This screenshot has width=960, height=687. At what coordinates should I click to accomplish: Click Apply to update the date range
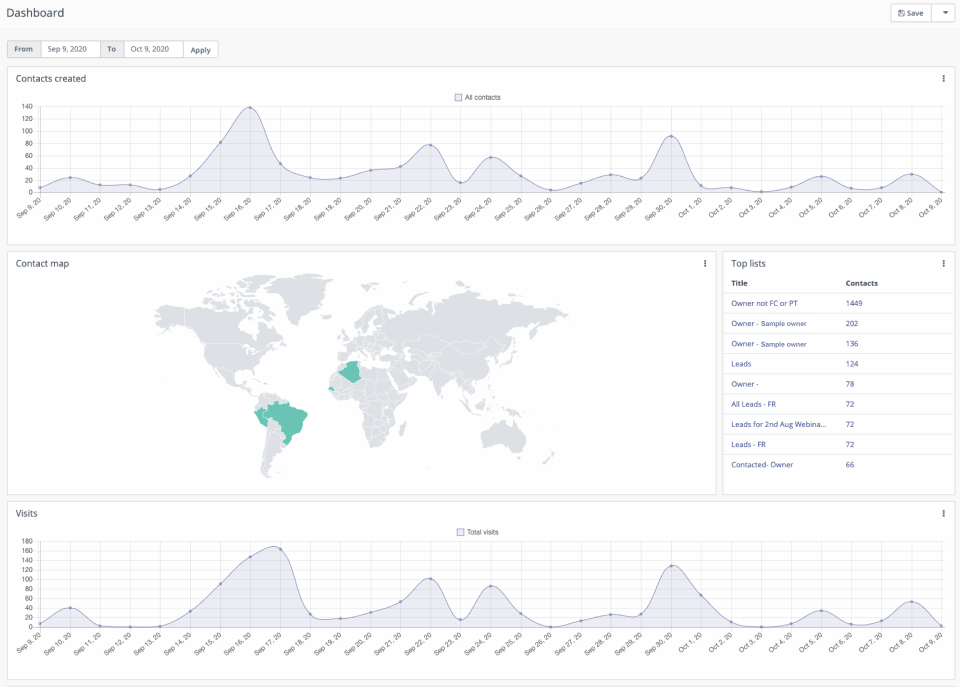[x=200, y=49]
